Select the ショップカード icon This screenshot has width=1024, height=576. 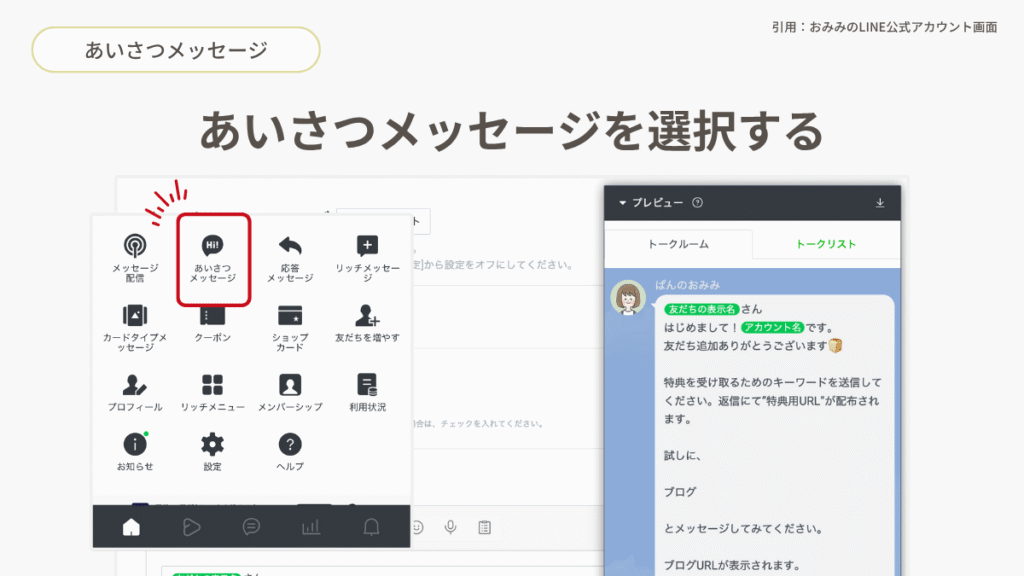tap(290, 324)
